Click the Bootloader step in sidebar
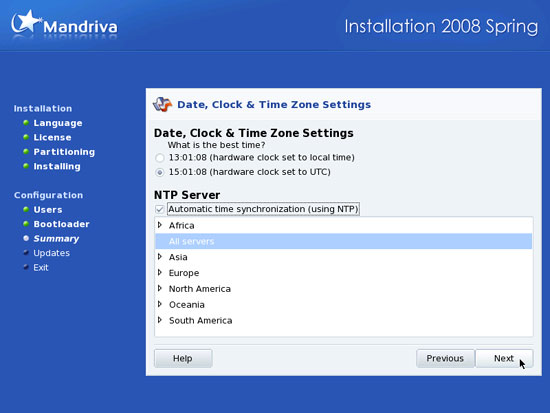The width and height of the screenshot is (550, 413). (61, 224)
